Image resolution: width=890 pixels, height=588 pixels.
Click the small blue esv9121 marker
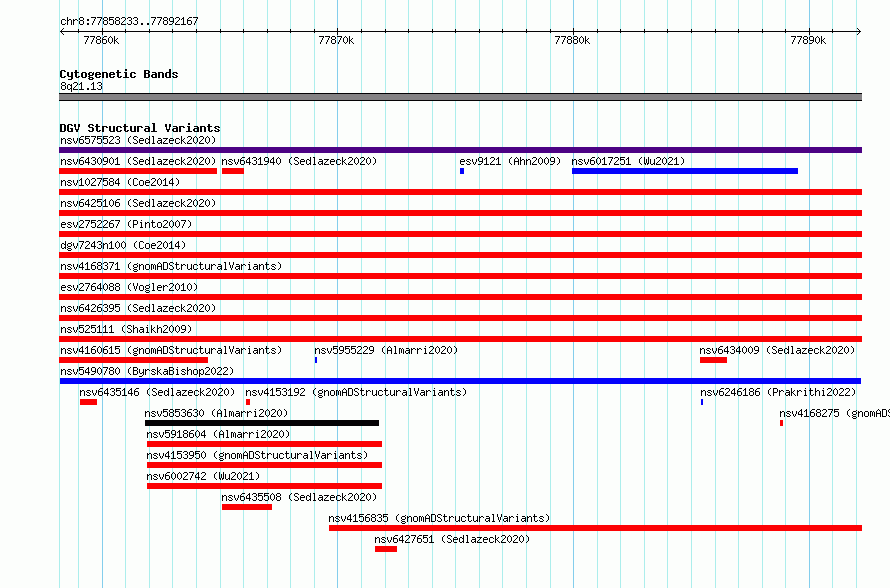(462, 171)
